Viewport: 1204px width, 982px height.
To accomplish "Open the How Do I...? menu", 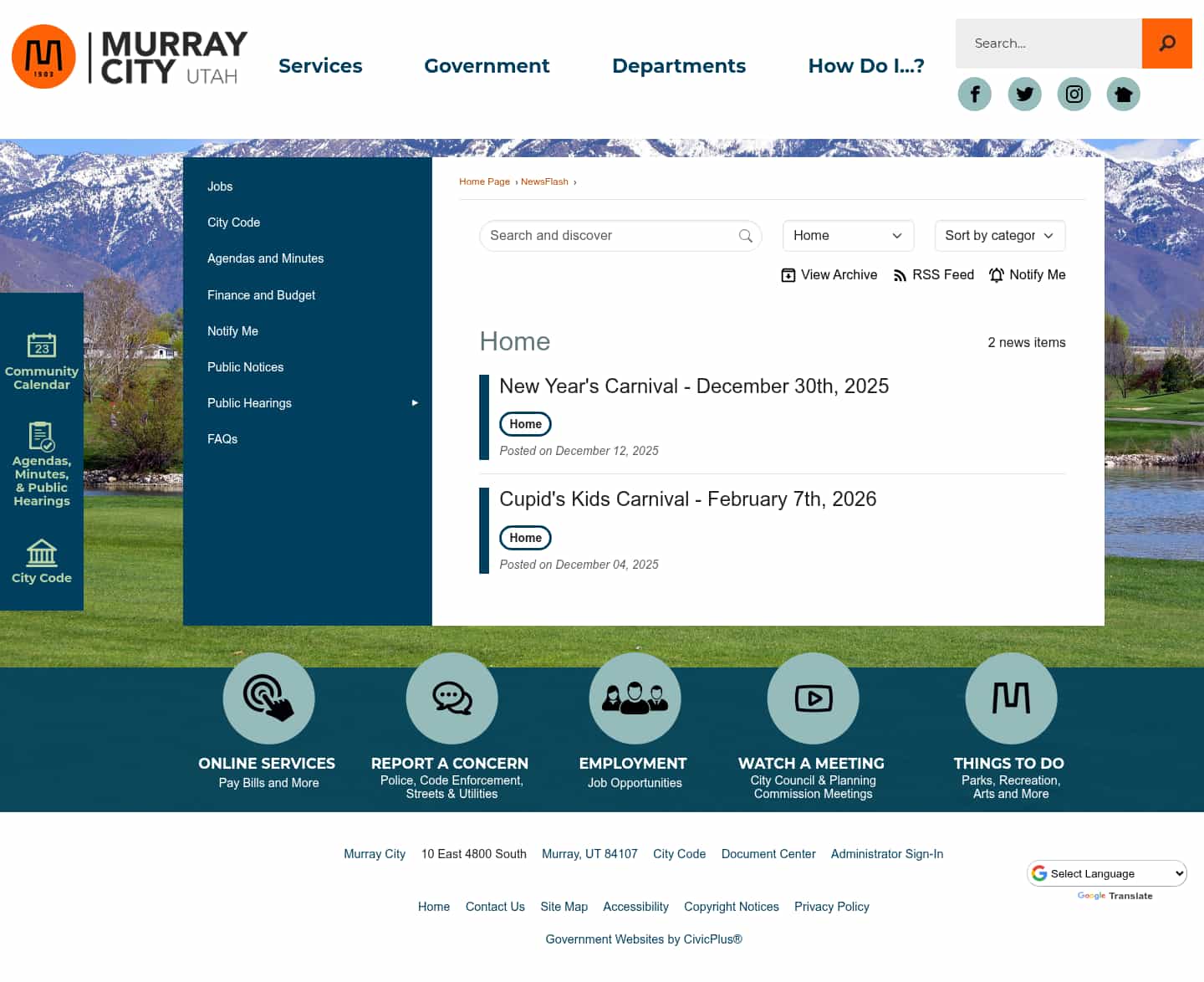I will coord(866,65).
